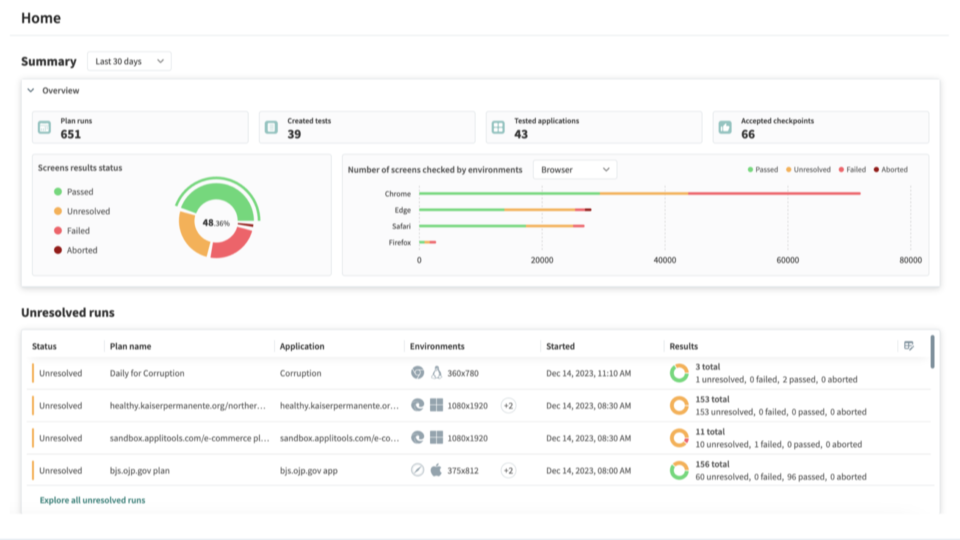Screen dimensions: 960x540
Task: Expand +2 environments in healthy.kaiserpermanente row
Action: [x=508, y=406]
